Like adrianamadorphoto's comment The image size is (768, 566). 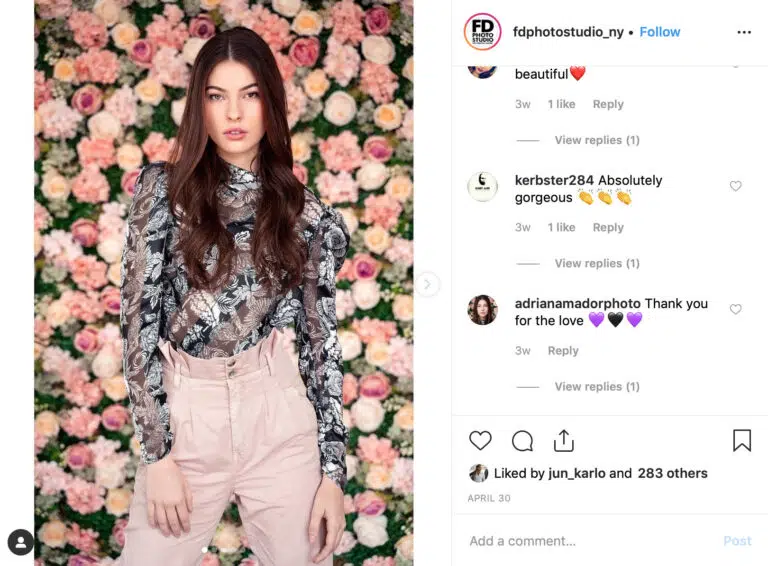click(735, 309)
